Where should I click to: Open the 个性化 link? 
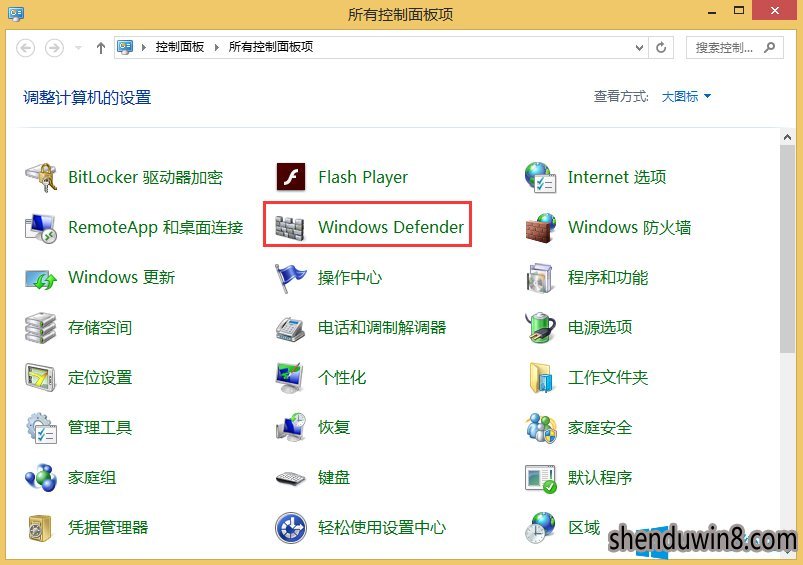coord(341,377)
